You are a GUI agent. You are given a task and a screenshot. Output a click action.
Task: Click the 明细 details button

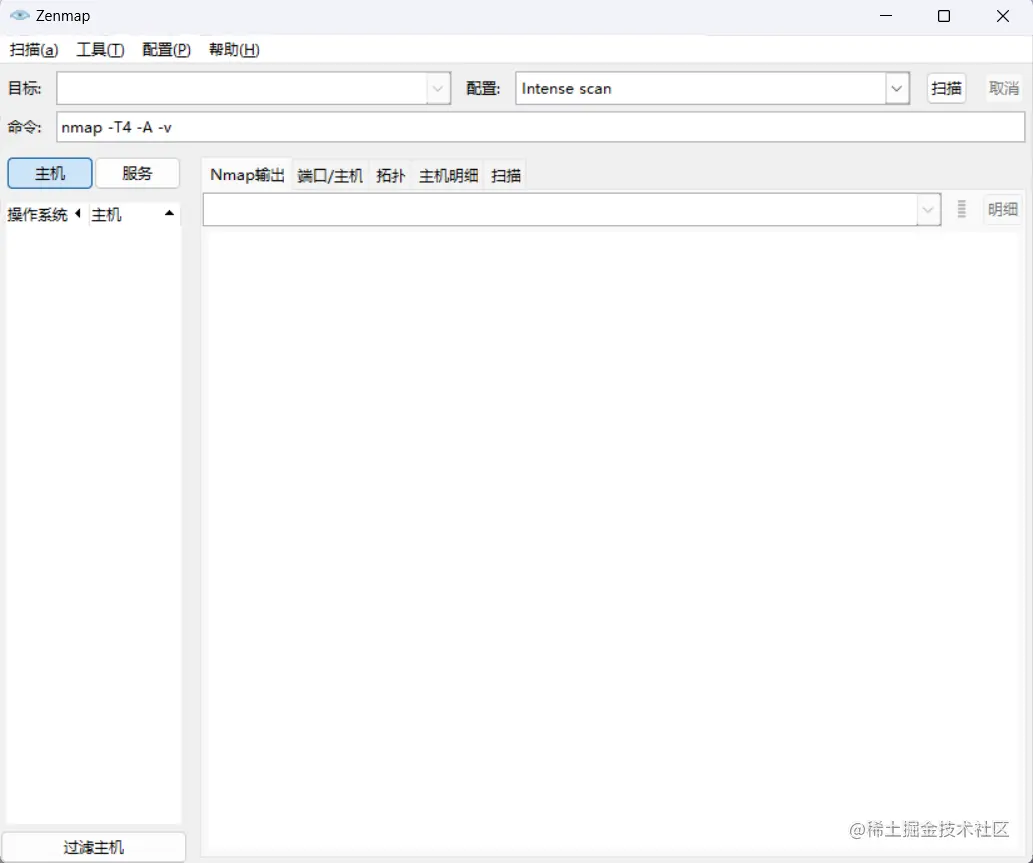tap(1003, 209)
